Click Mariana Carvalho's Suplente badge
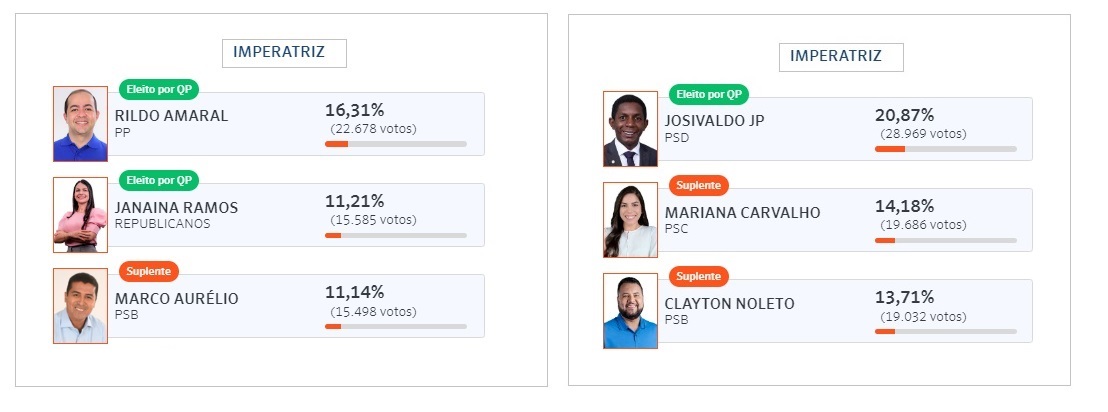The image size is (1108, 412). [699, 185]
